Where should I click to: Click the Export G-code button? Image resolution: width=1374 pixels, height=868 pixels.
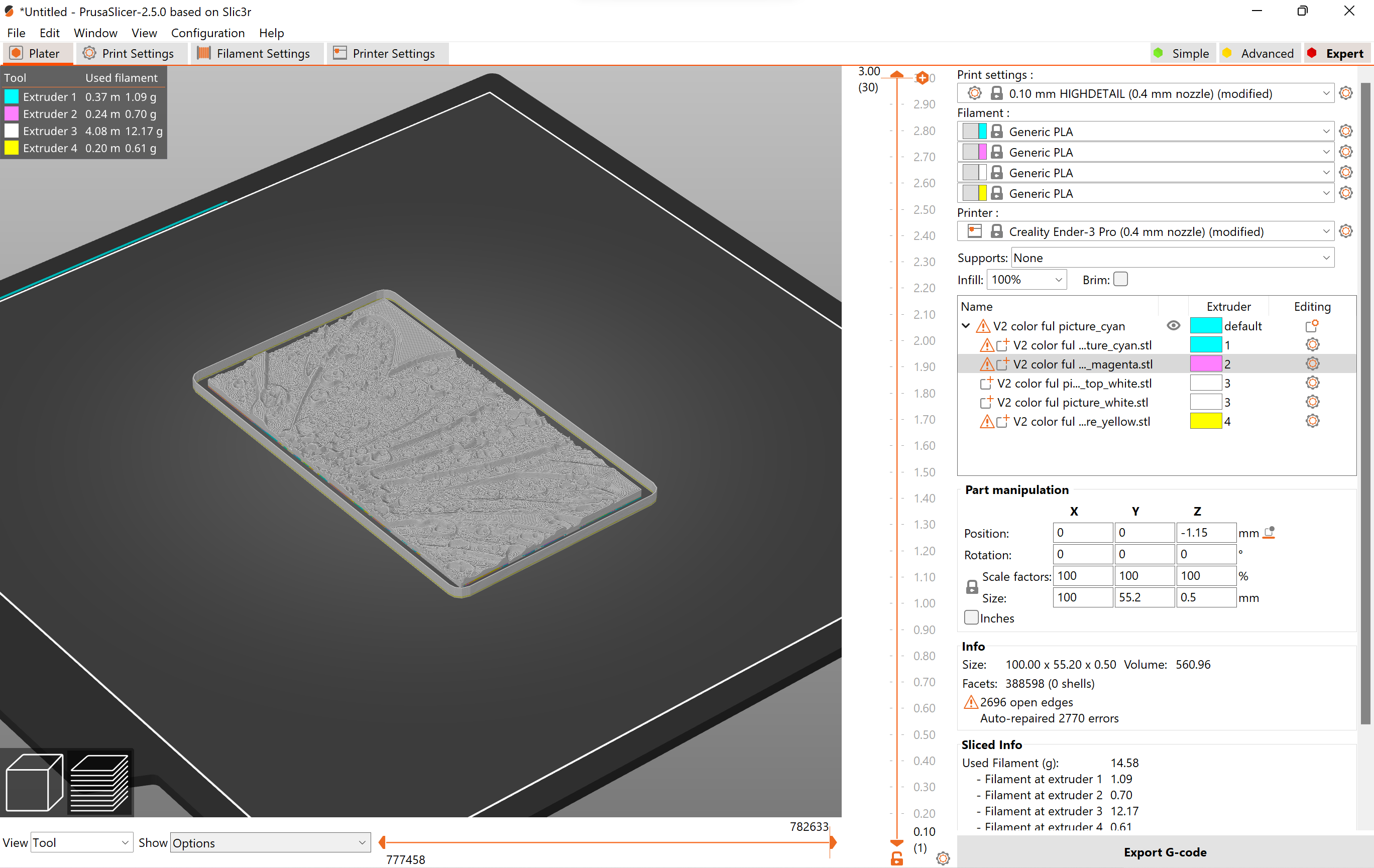tap(1165, 852)
